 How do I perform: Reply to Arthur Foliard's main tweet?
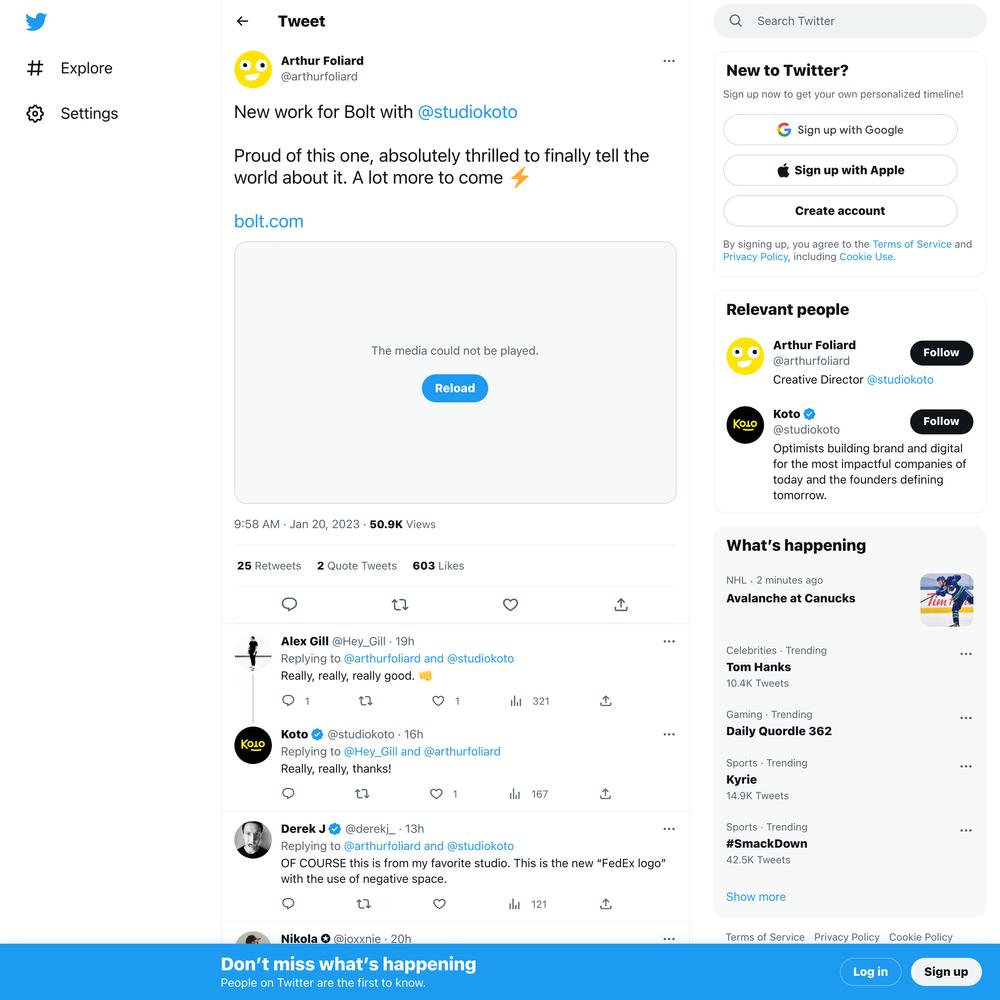point(289,604)
